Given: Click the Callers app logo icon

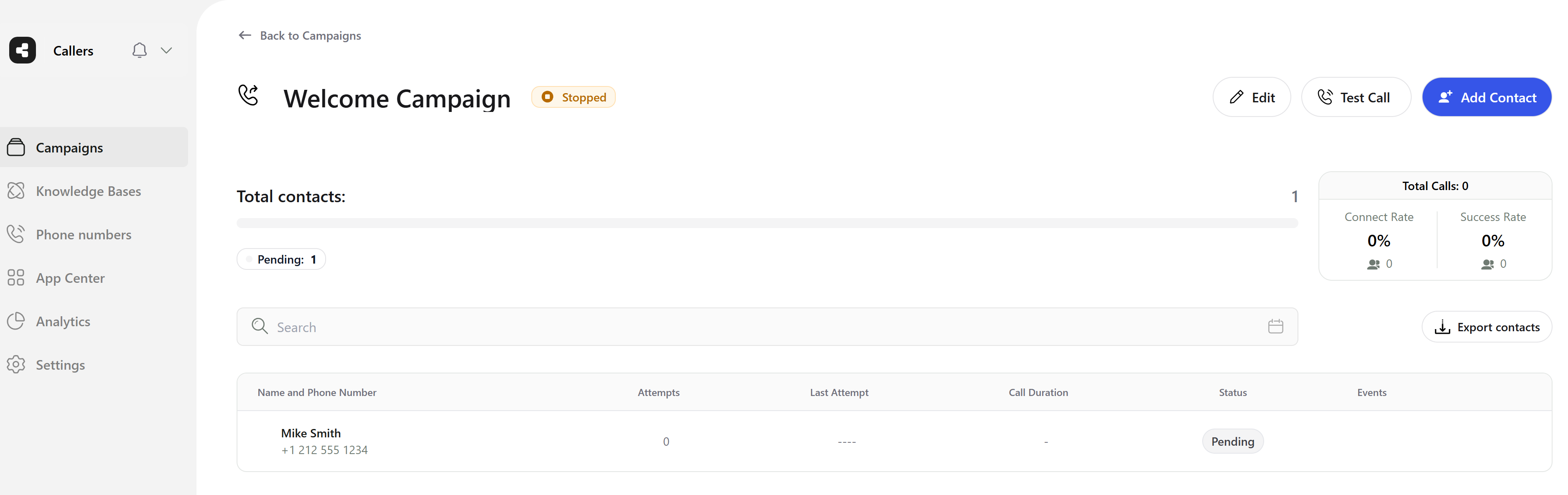Looking at the screenshot, I should pyautogui.click(x=23, y=51).
